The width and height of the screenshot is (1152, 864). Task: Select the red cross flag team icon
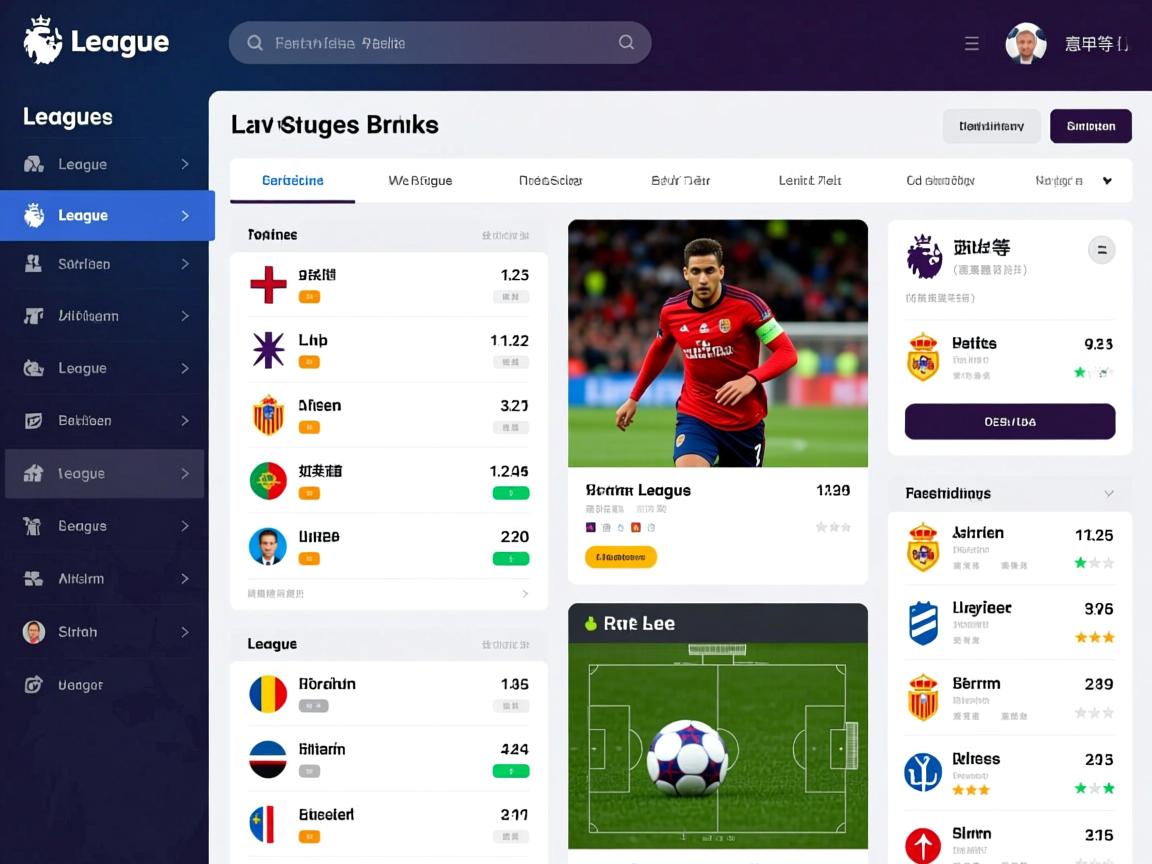click(268, 284)
